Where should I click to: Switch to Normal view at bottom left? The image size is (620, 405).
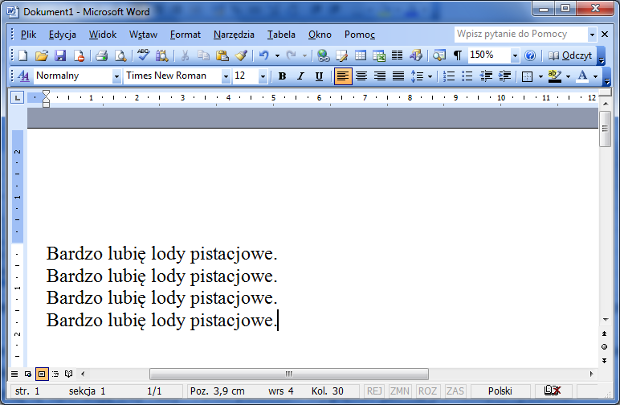click(14, 374)
